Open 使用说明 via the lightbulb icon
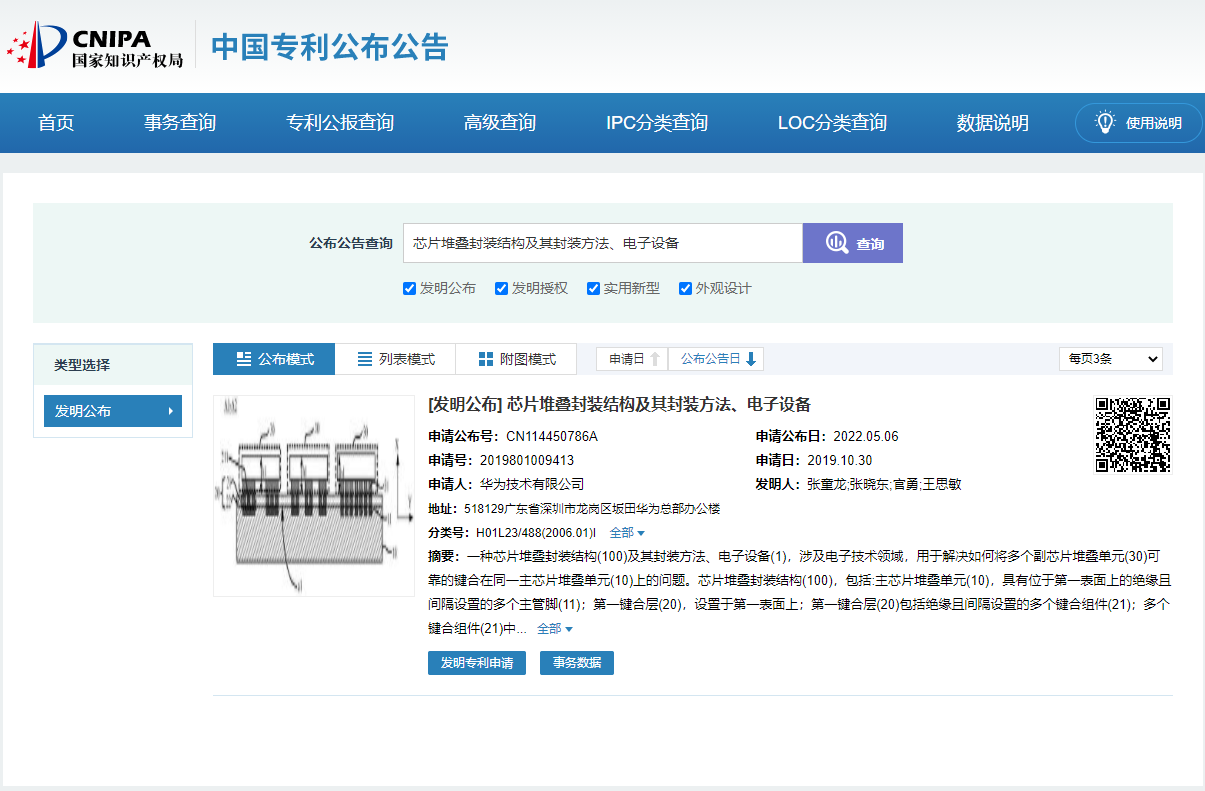Screen dimensions: 1205x791 tap(1104, 123)
